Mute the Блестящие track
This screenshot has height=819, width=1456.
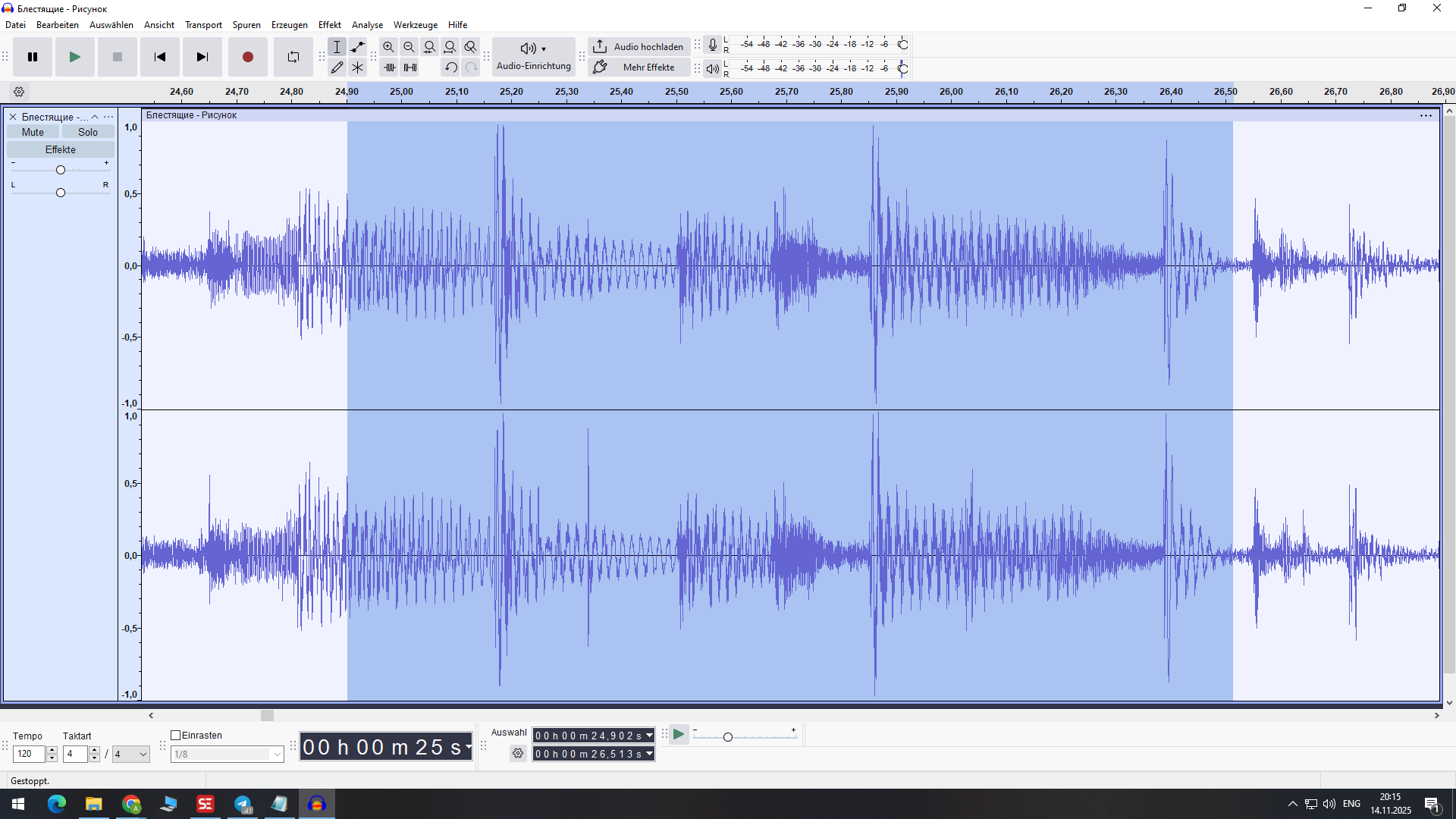[33, 132]
